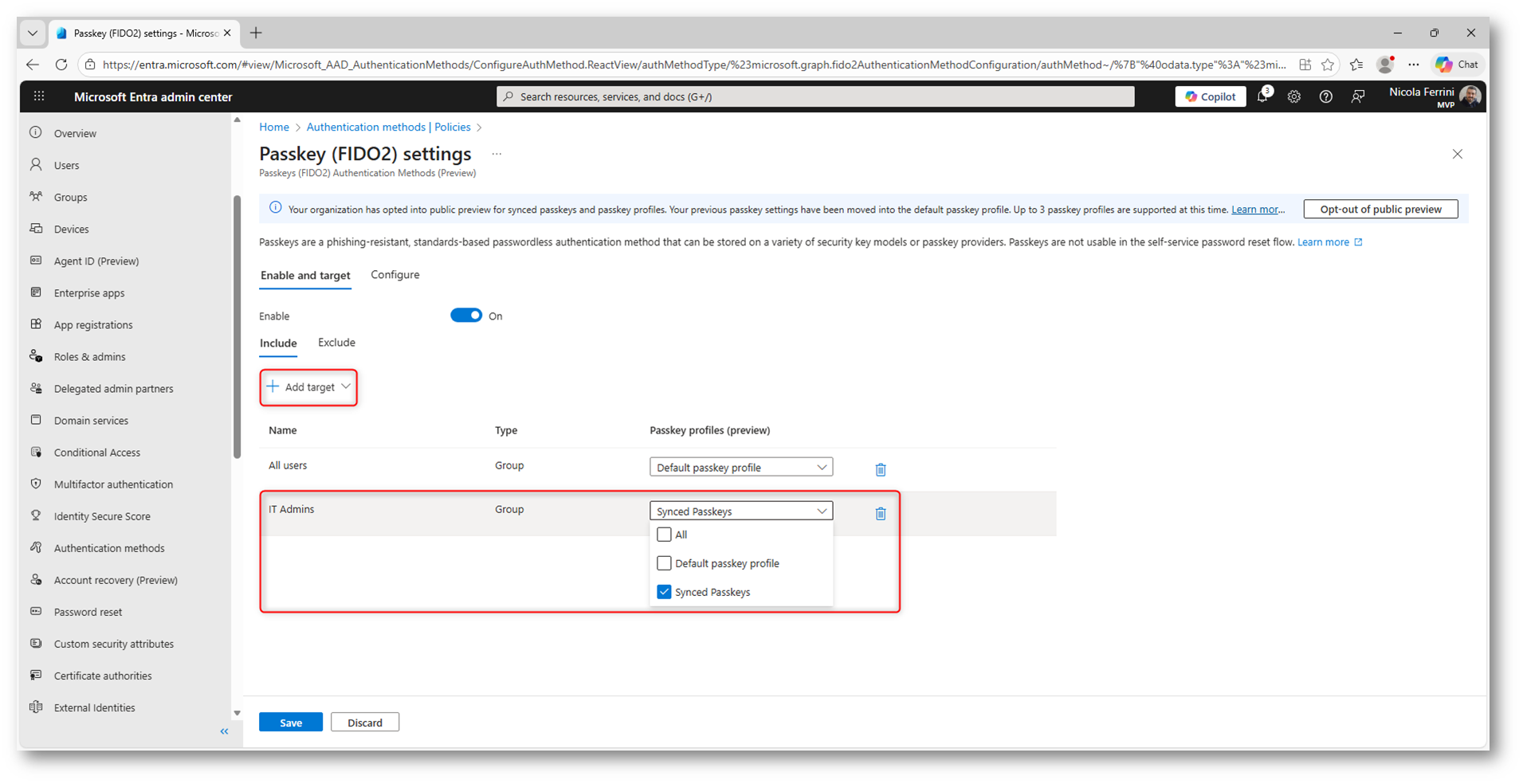
Task: Open passkey profile dropdown for All users
Action: 740,467
